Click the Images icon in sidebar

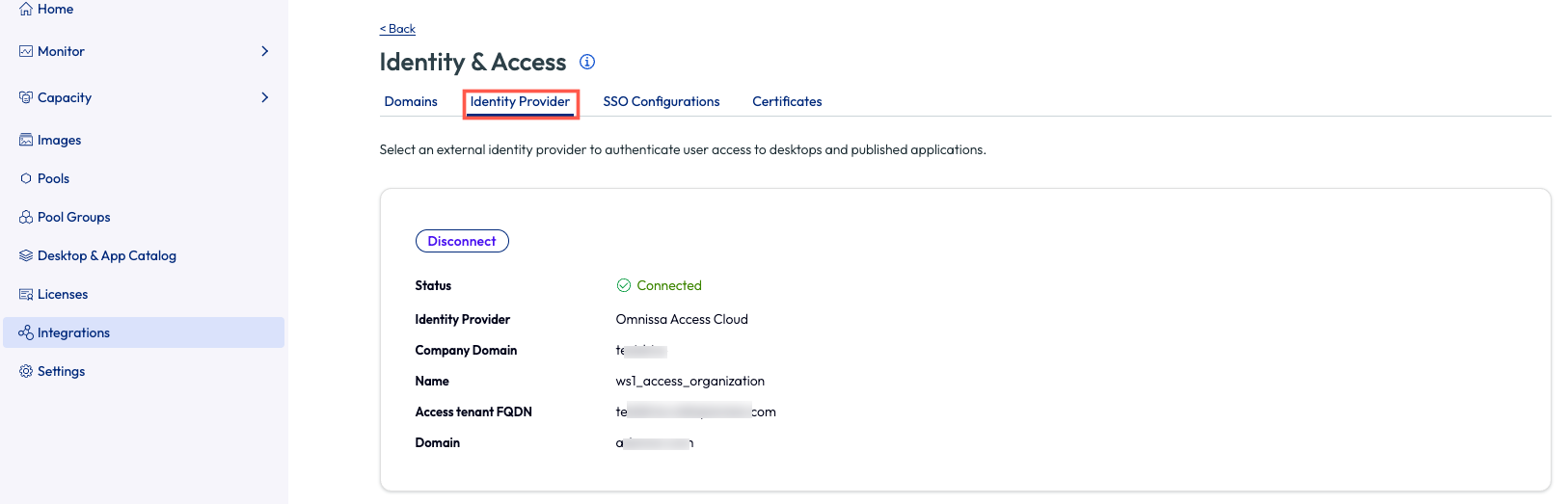26,140
